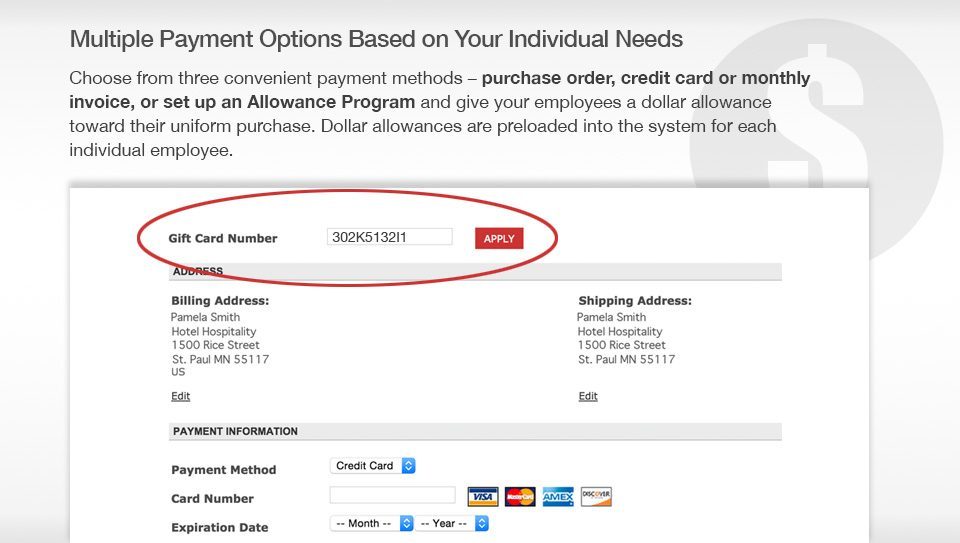This screenshot has height=543, width=960.
Task: Click the Multiple Payment Options heading
Action: click(376, 39)
